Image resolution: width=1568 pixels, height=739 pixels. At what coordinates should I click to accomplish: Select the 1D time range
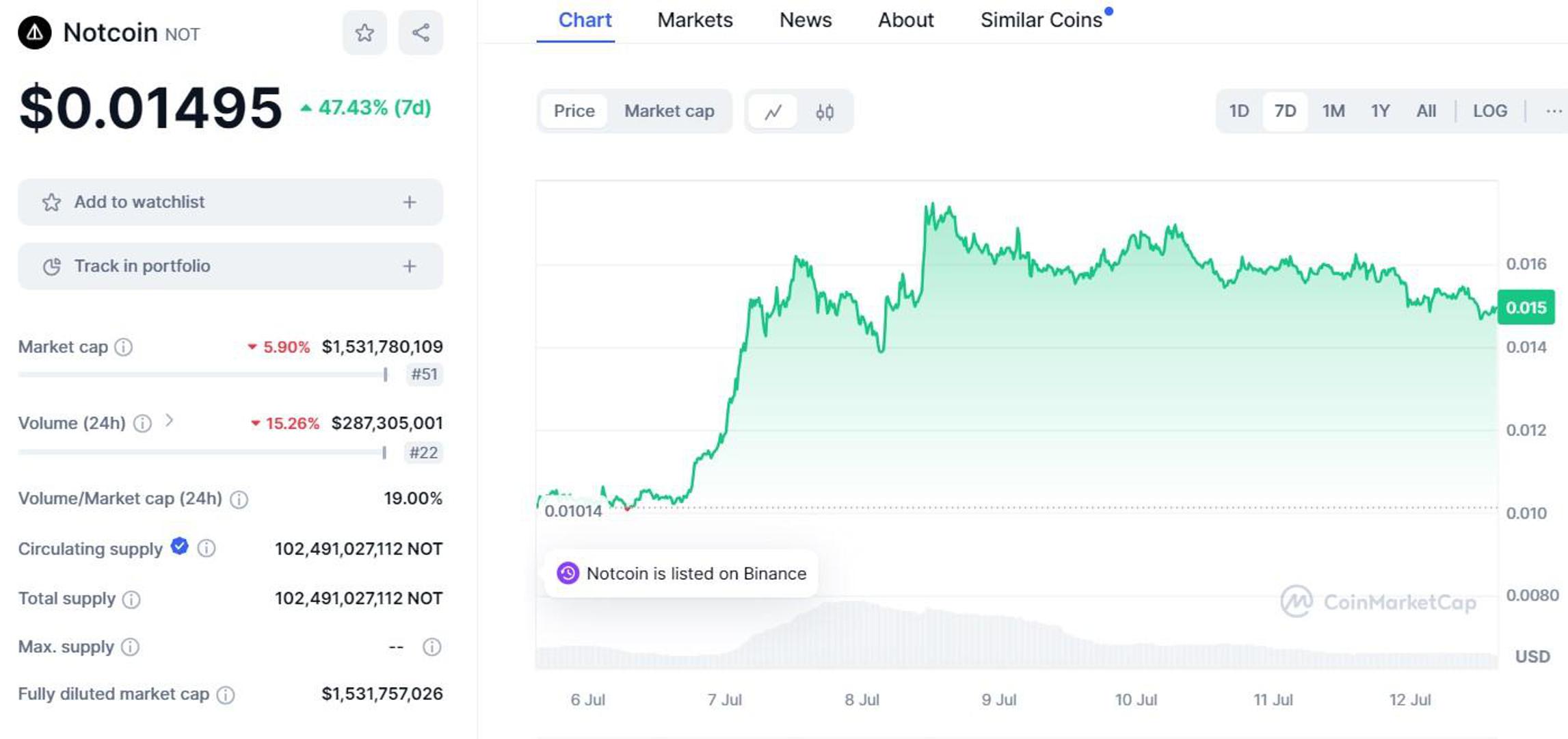click(1238, 111)
